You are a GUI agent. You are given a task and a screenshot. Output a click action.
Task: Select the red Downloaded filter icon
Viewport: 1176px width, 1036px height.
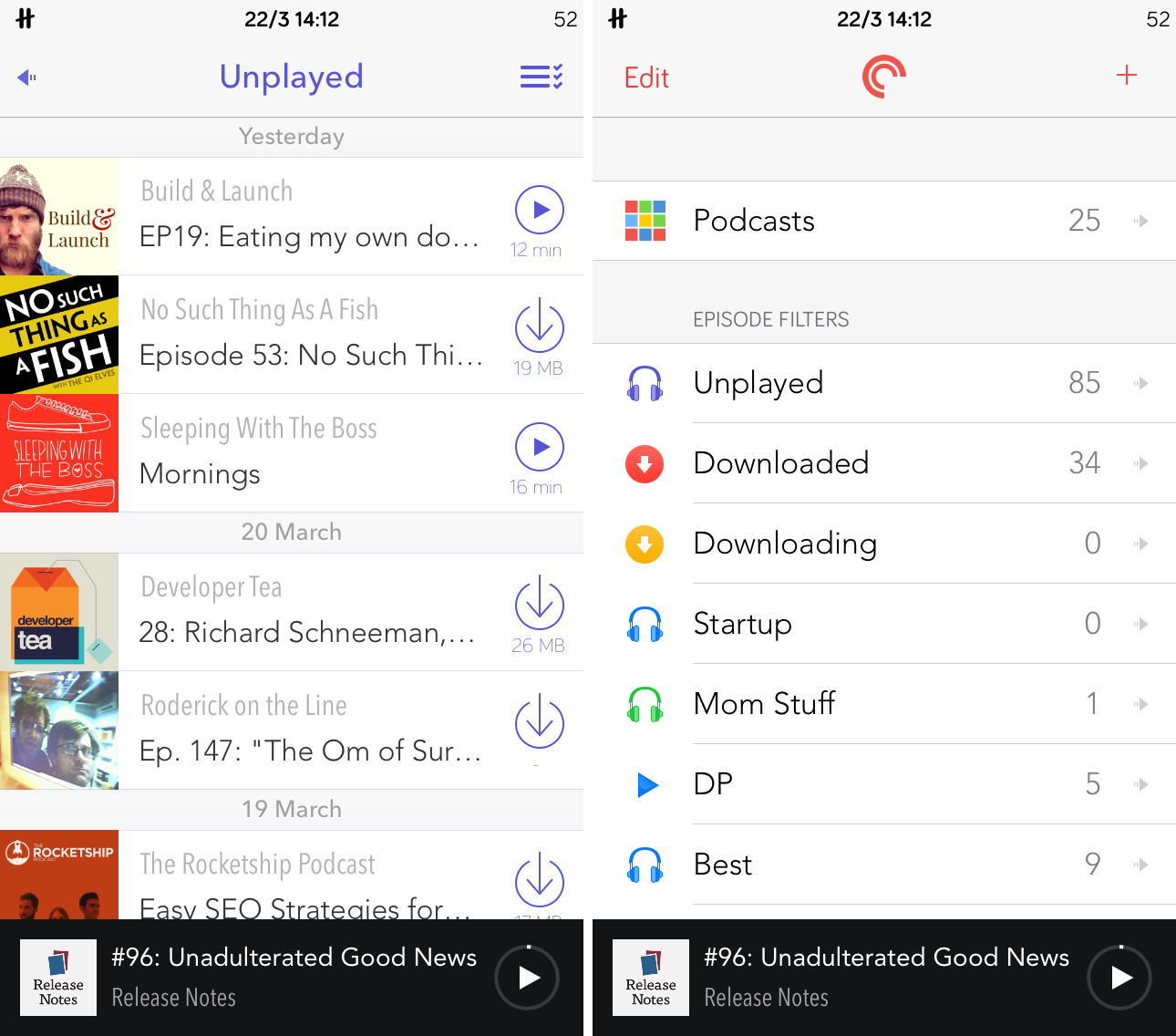[x=645, y=463]
